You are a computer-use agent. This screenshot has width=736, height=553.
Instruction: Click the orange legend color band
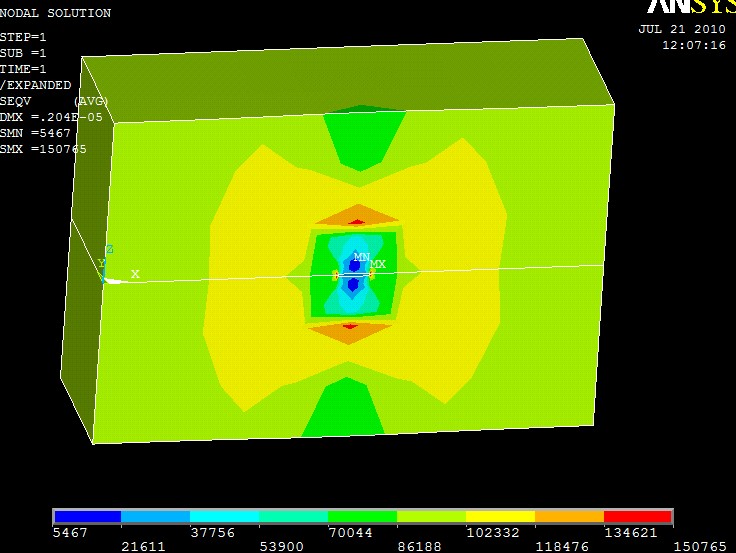569,517
